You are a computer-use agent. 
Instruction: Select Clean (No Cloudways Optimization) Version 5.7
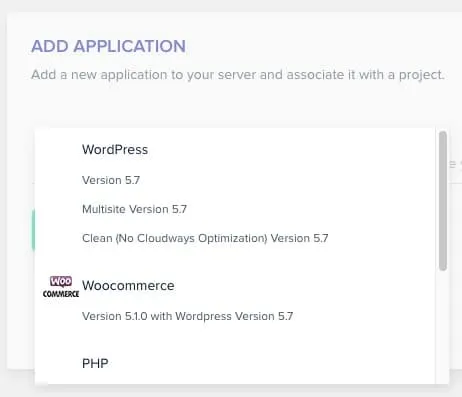(205, 238)
